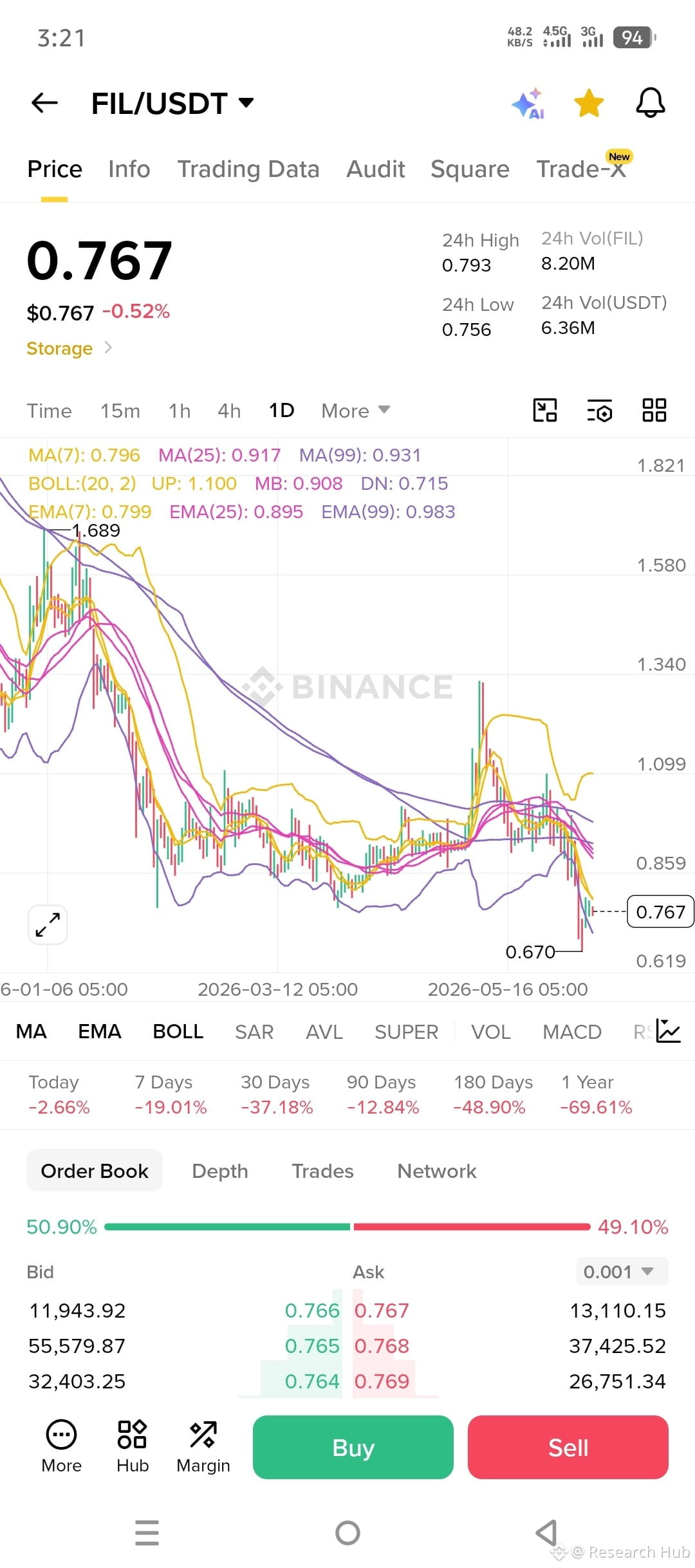Toggle the BOLL indicator
This screenshot has height=1568, width=695.
[x=178, y=1032]
